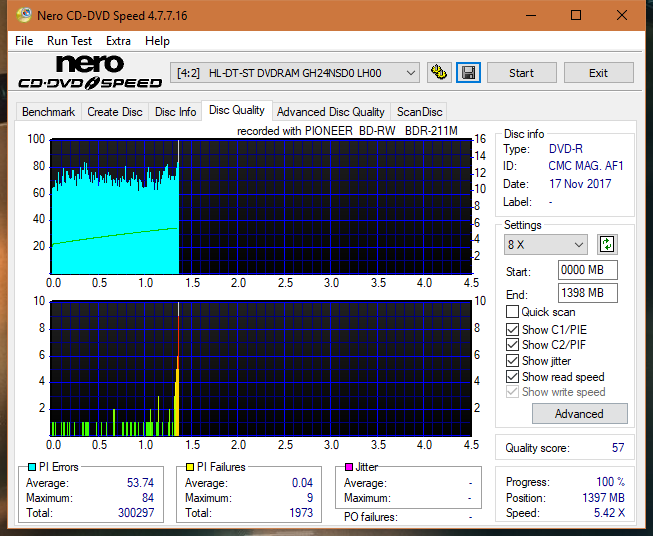
Task: Open the File menu
Action: (24, 41)
